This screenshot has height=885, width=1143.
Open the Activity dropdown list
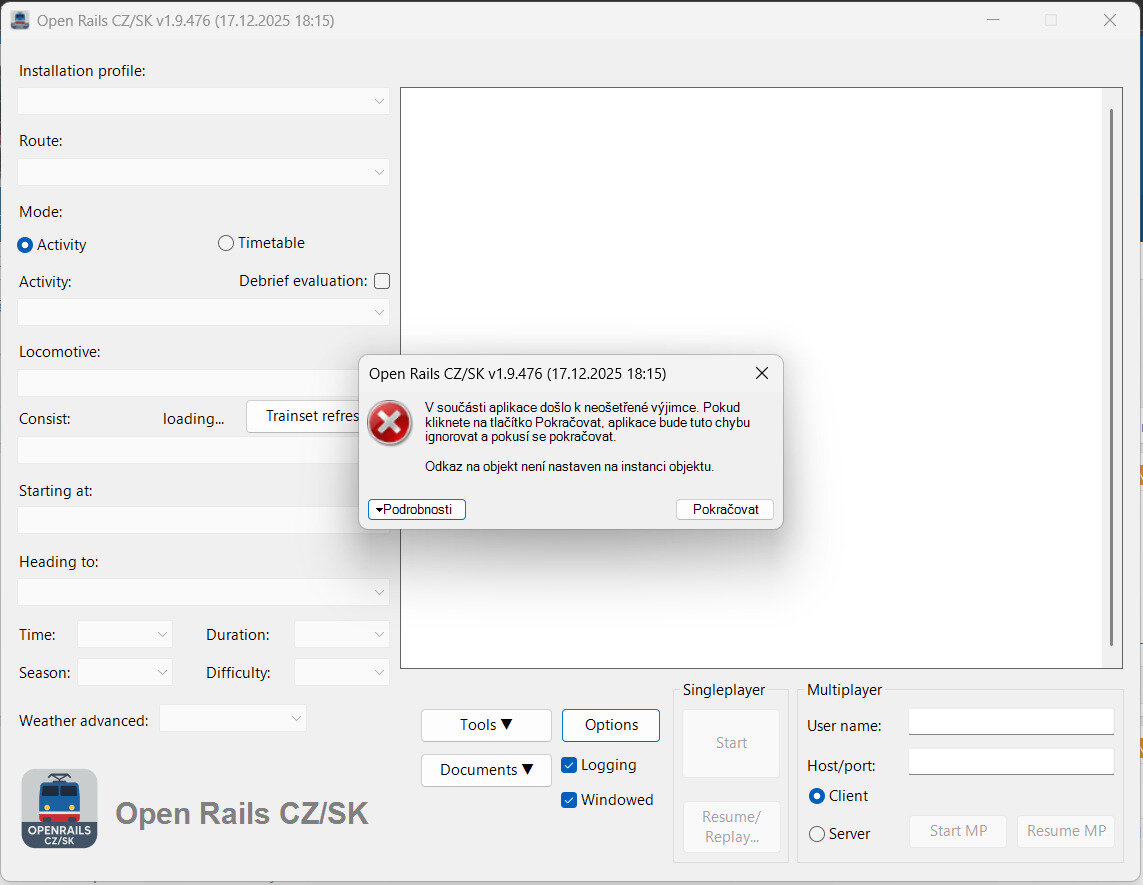[x=203, y=312]
